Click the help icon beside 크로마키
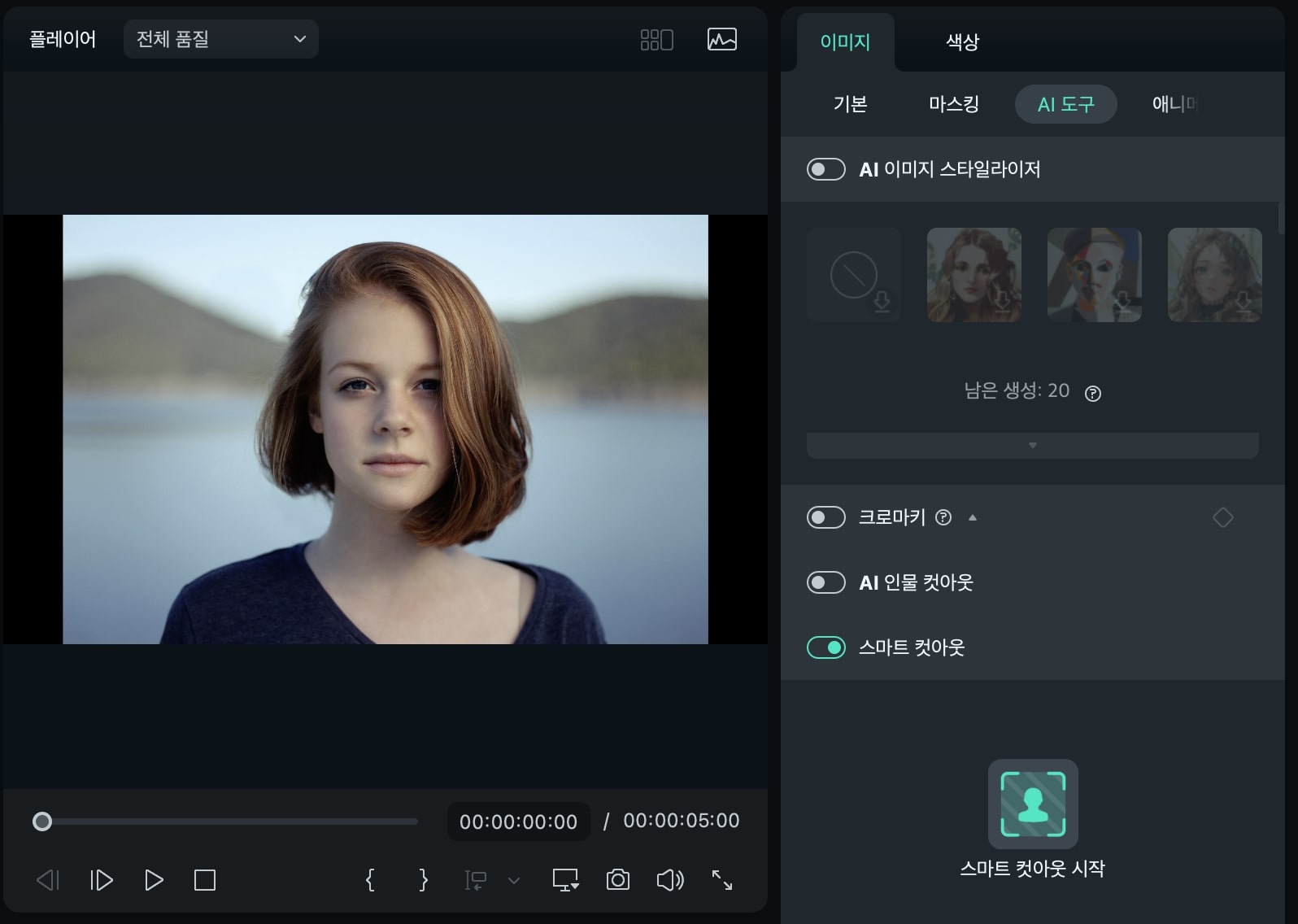 [x=943, y=517]
